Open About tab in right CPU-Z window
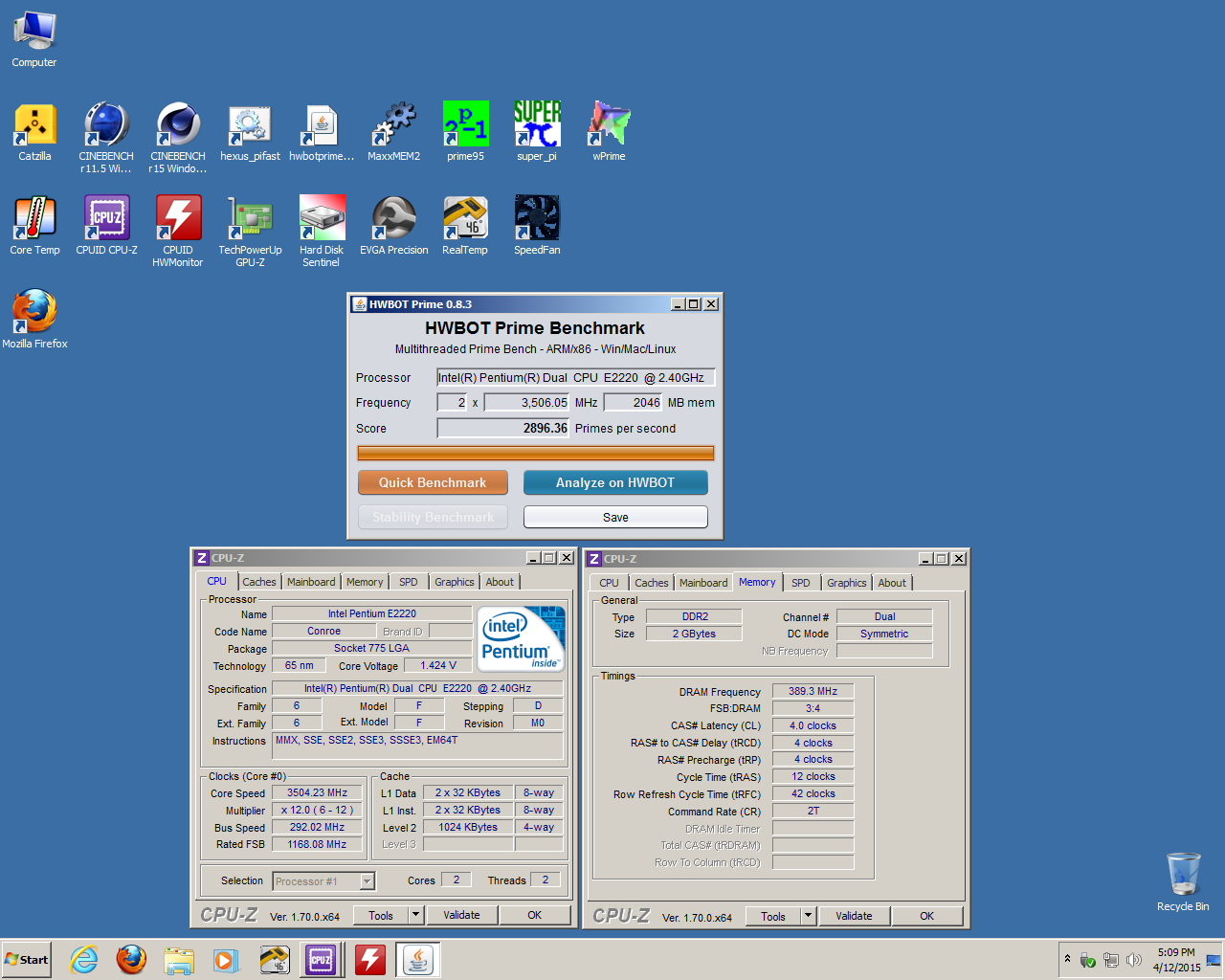1225x980 pixels. click(892, 583)
